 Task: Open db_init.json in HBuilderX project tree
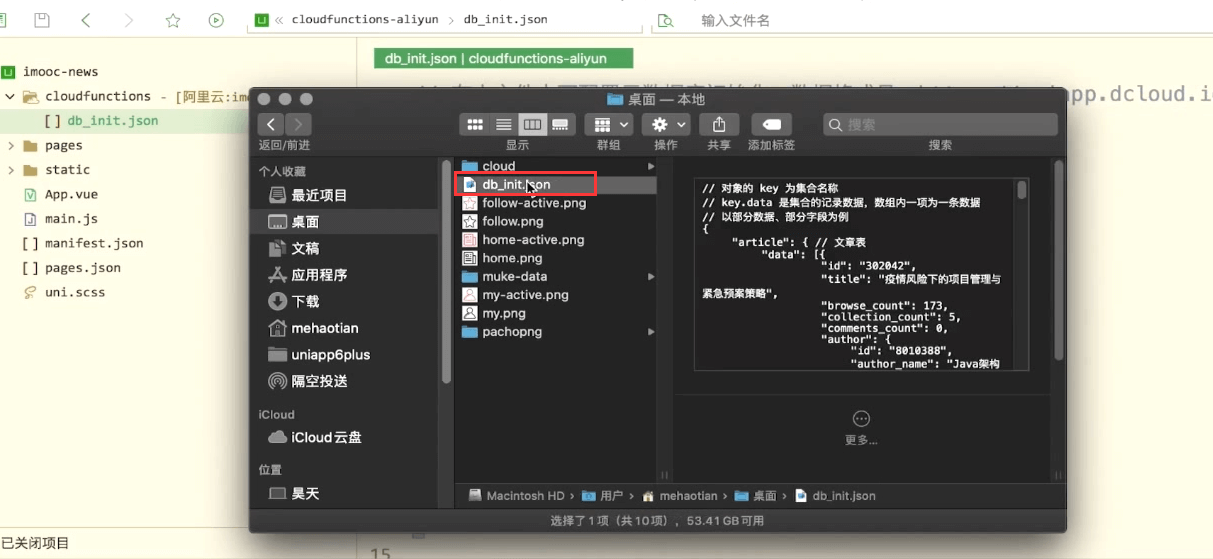coord(112,121)
